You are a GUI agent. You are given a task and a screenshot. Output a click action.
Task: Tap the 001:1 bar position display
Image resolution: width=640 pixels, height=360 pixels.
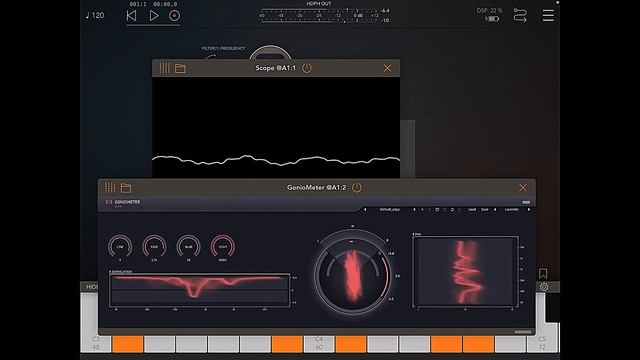(138, 4)
